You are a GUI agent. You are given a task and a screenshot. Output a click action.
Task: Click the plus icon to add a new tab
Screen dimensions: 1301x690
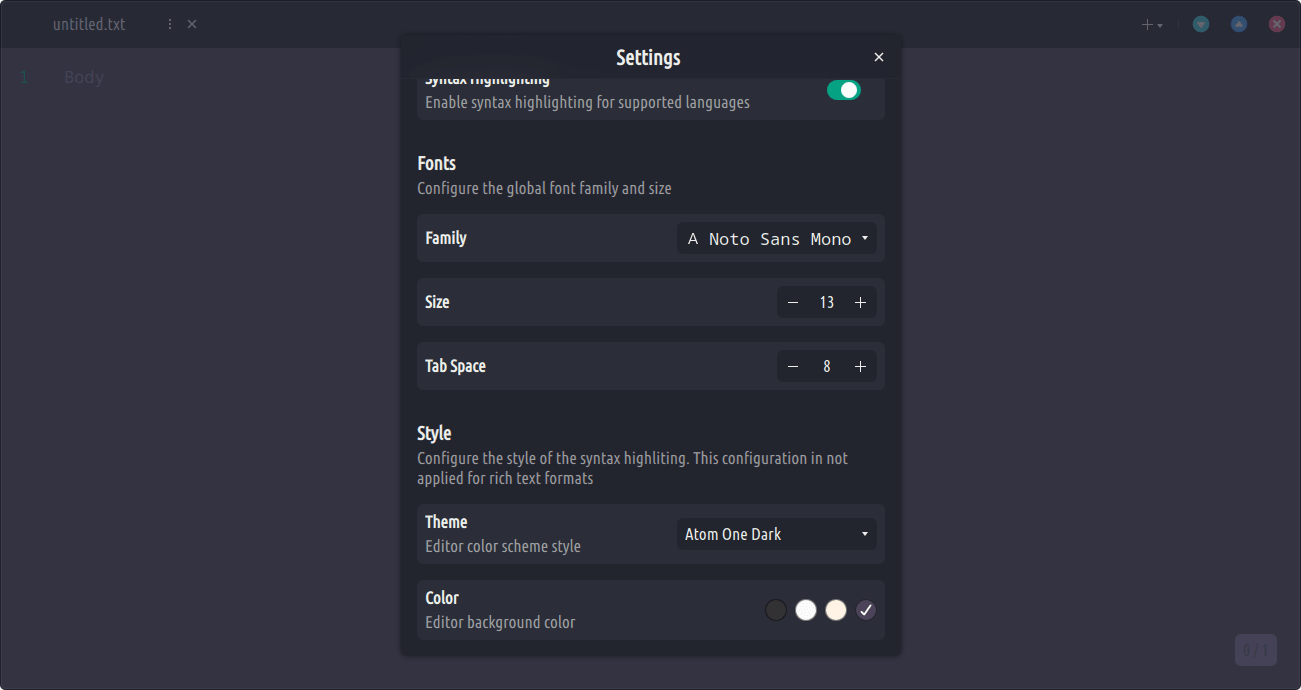click(1147, 25)
